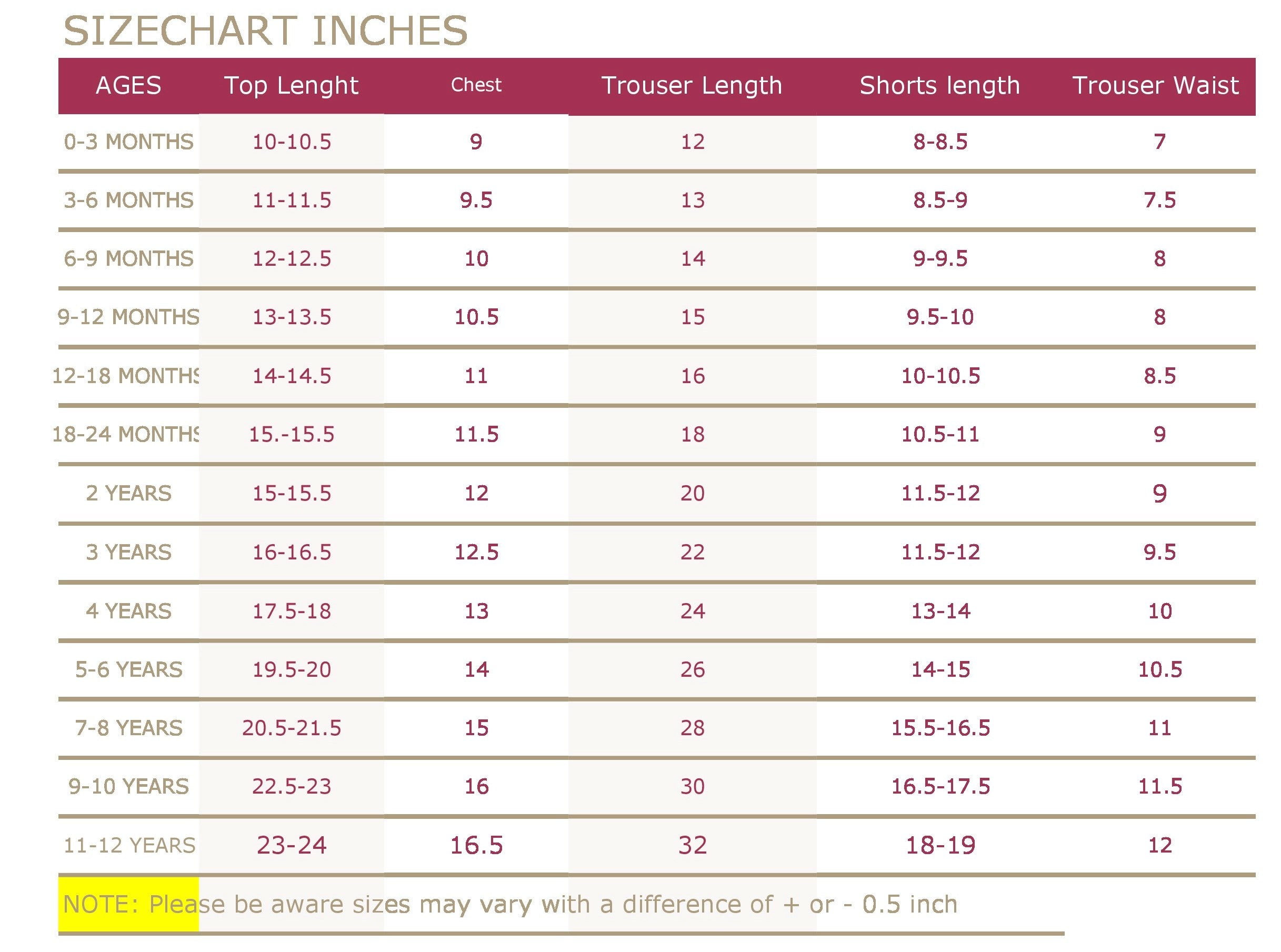
Task: Select trouser length value 32
Action: 692,845
